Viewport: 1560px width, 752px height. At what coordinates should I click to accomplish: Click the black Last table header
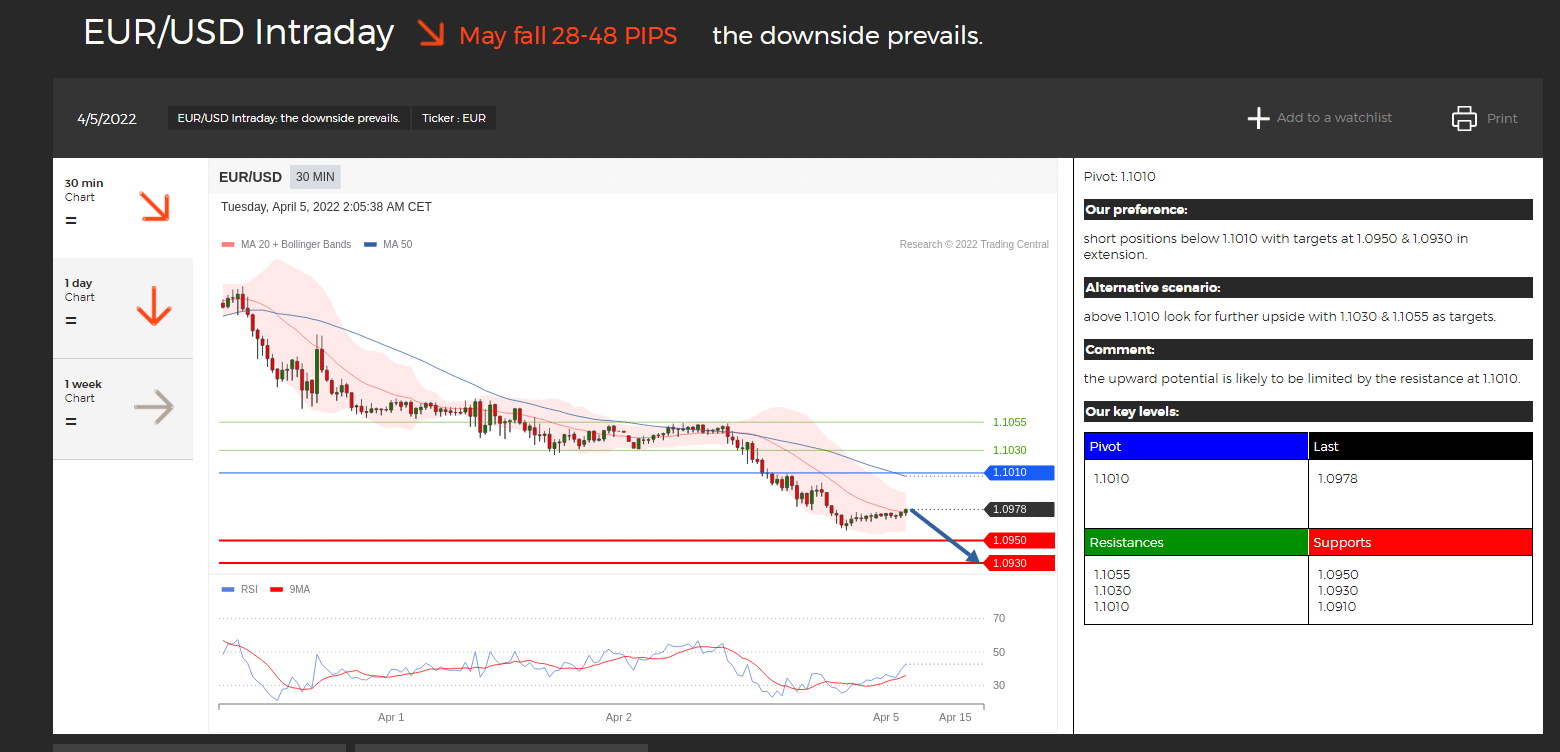pos(1420,446)
